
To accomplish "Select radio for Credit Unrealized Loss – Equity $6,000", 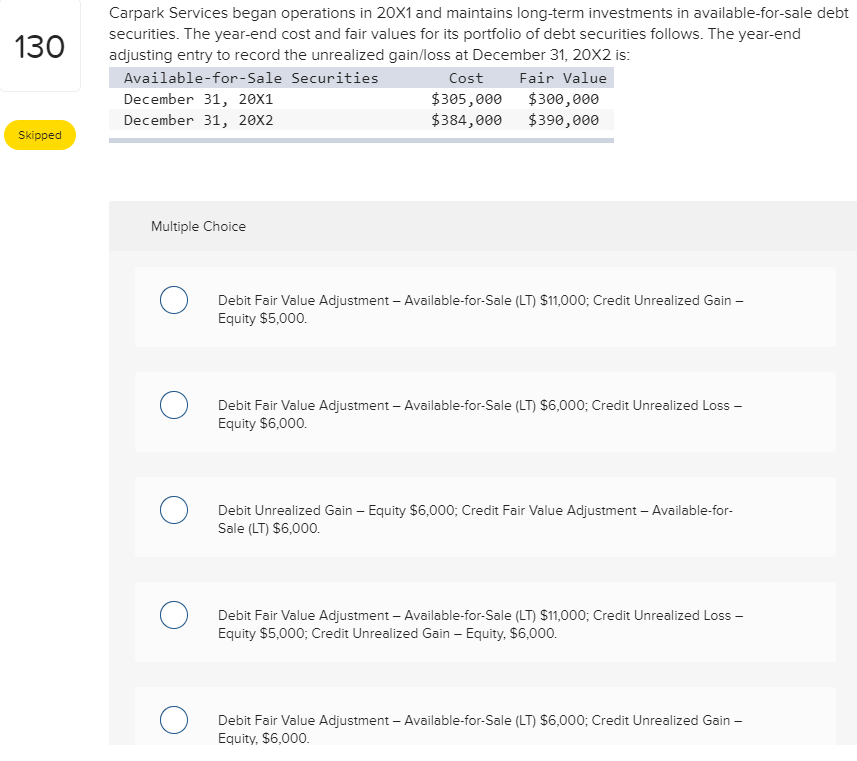I will click(174, 405).
